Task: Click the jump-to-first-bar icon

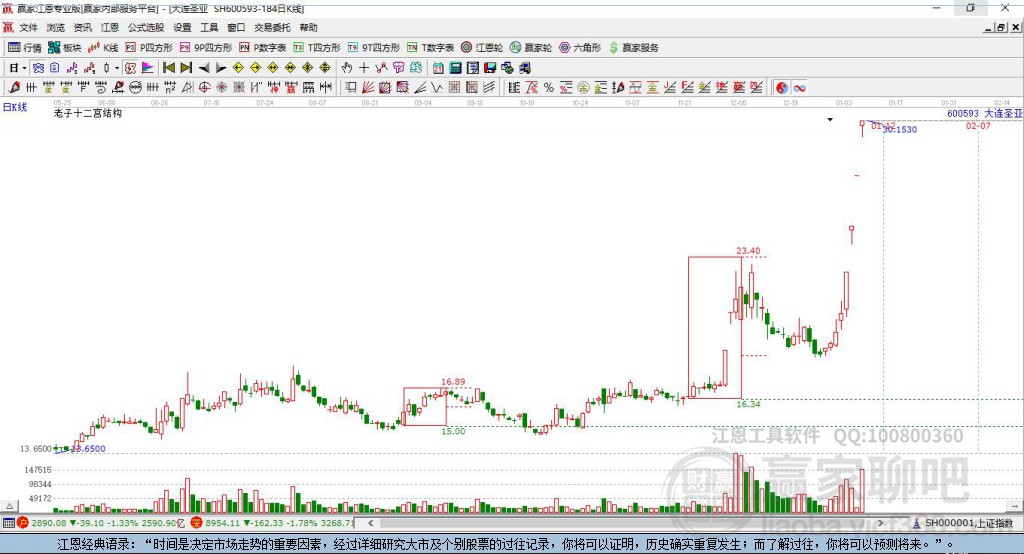Action: (168, 68)
